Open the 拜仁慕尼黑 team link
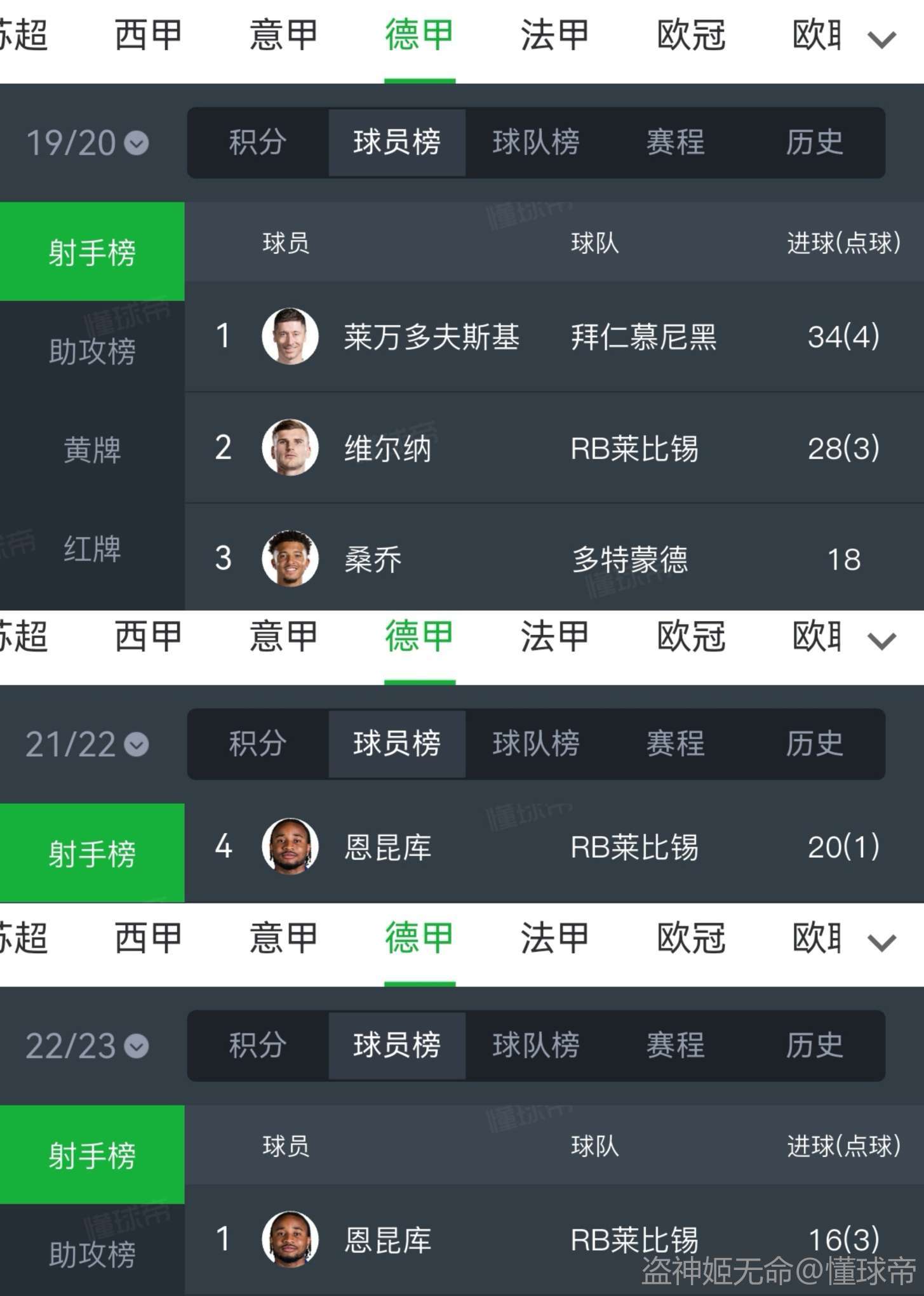The image size is (924, 1296). point(643,337)
